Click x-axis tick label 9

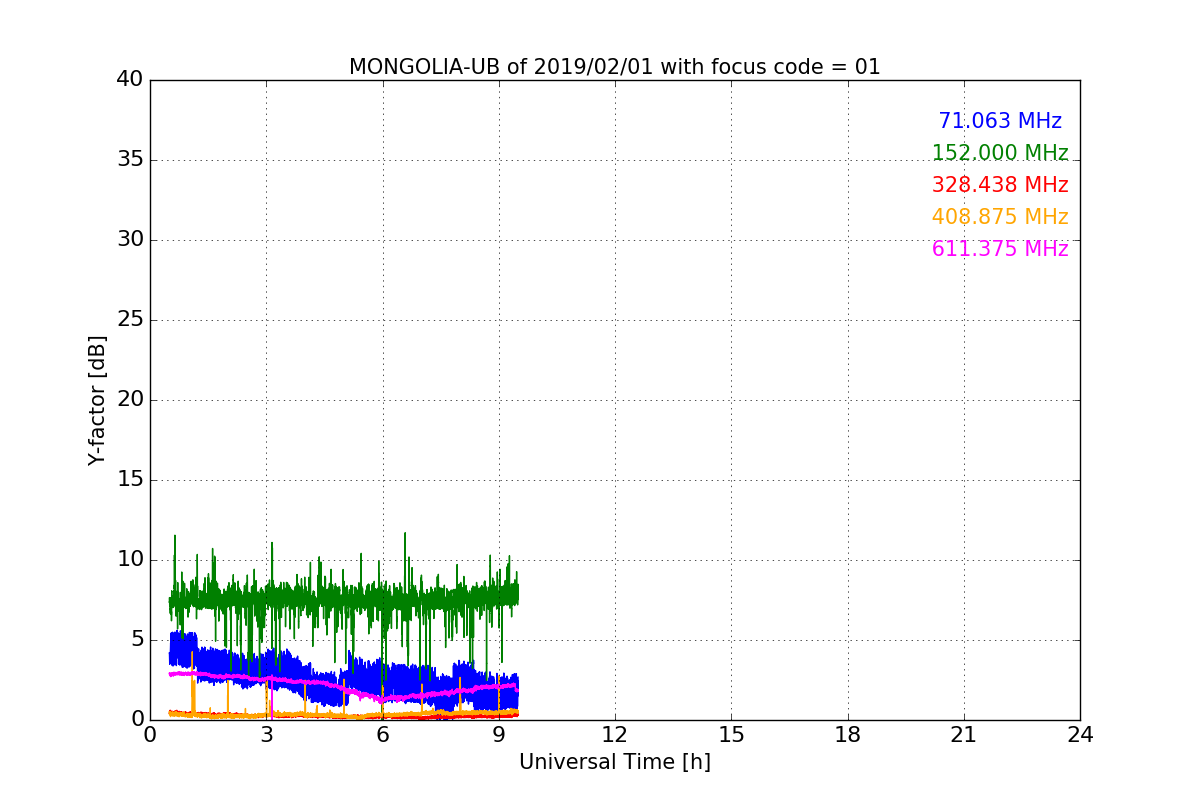tap(498, 734)
